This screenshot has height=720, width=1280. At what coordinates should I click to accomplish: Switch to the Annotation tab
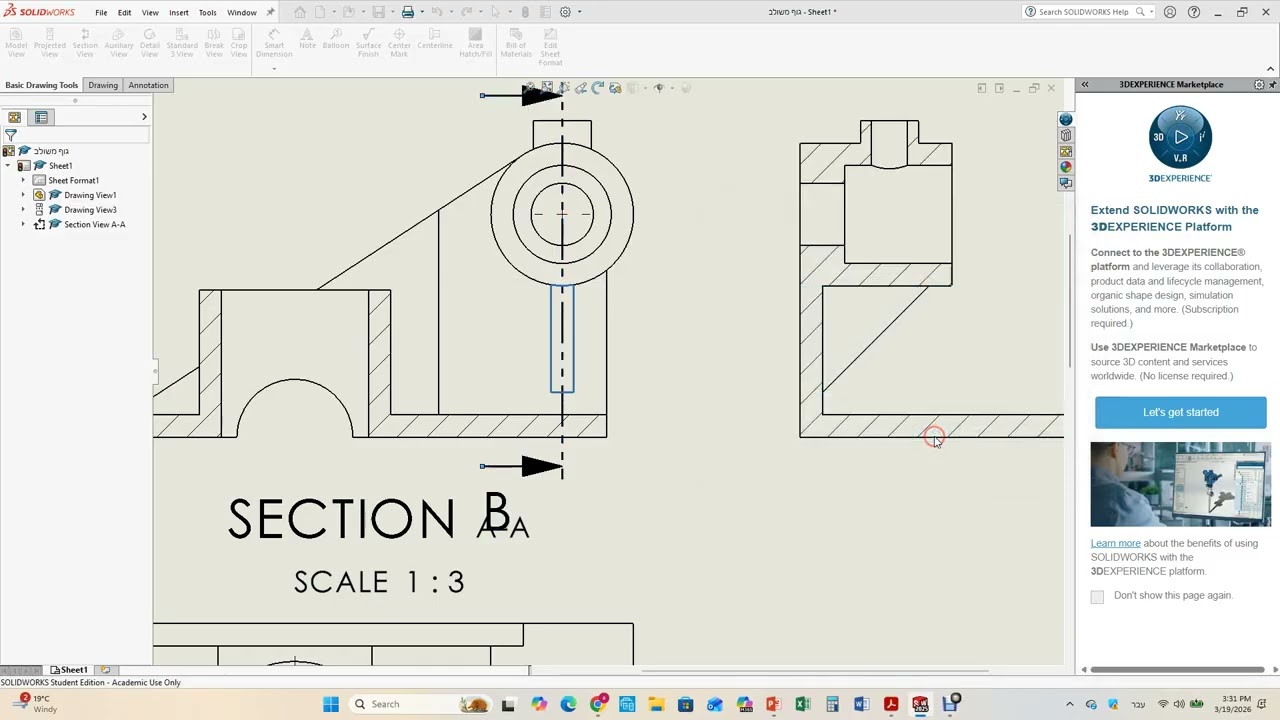coord(148,85)
